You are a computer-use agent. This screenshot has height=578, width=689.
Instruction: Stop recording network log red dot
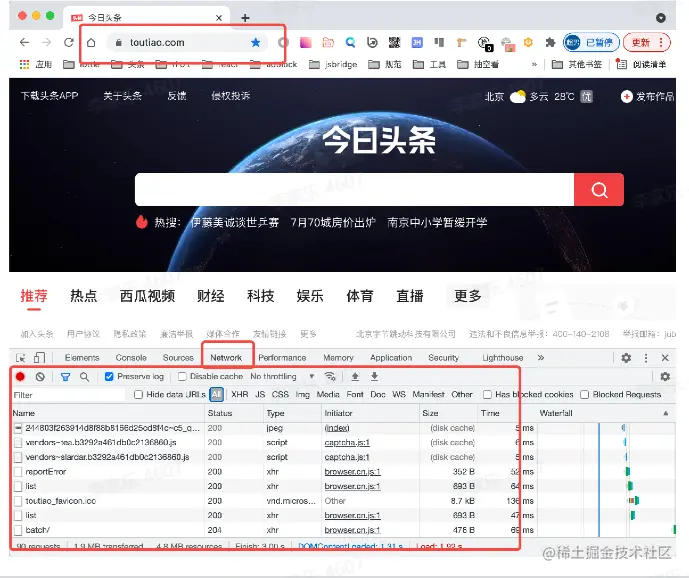coord(20,377)
